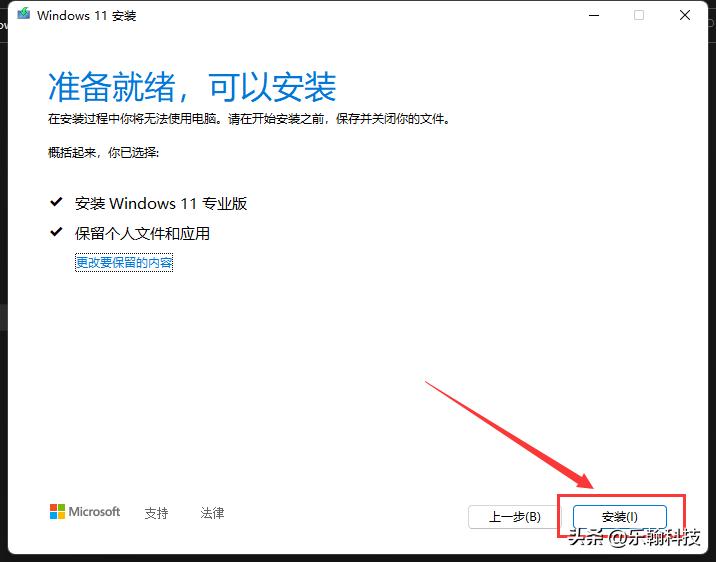The image size is (716, 562).
Task: Click the 安装(I) install button
Action: point(620,517)
